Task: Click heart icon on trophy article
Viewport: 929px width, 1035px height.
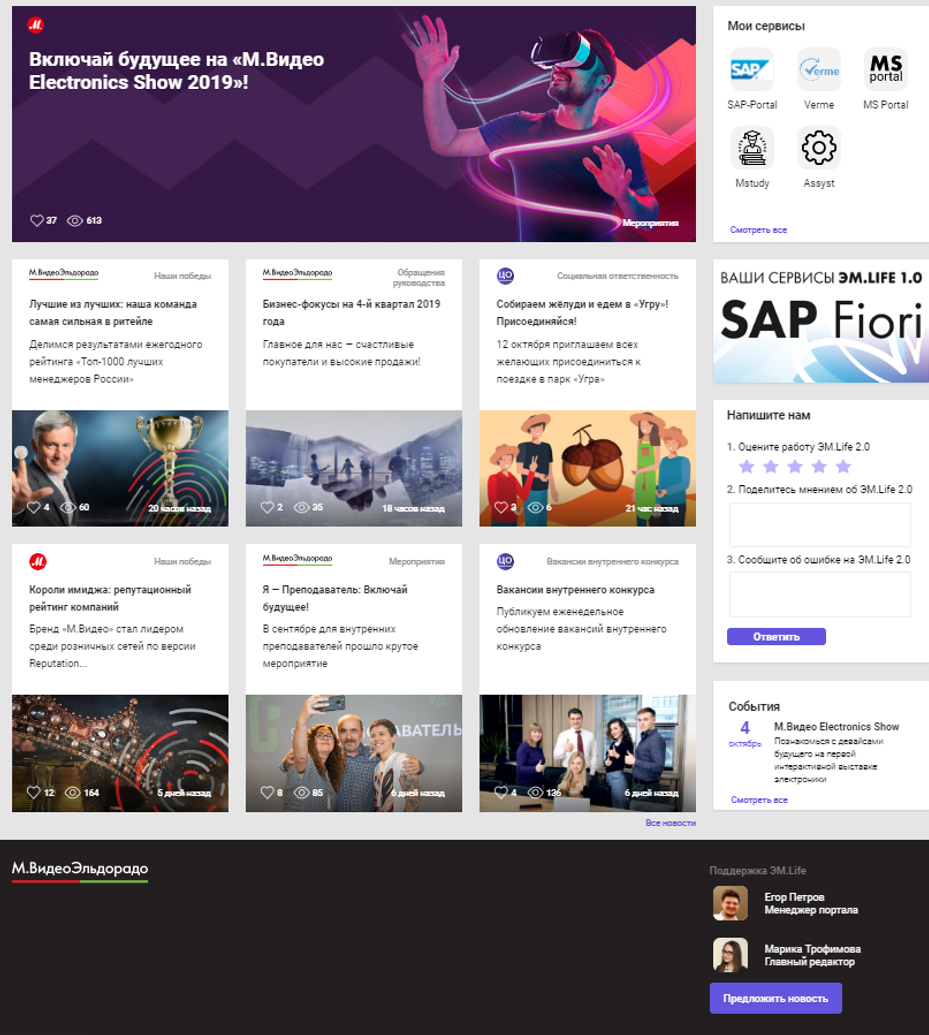Action: click(x=33, y=507)
